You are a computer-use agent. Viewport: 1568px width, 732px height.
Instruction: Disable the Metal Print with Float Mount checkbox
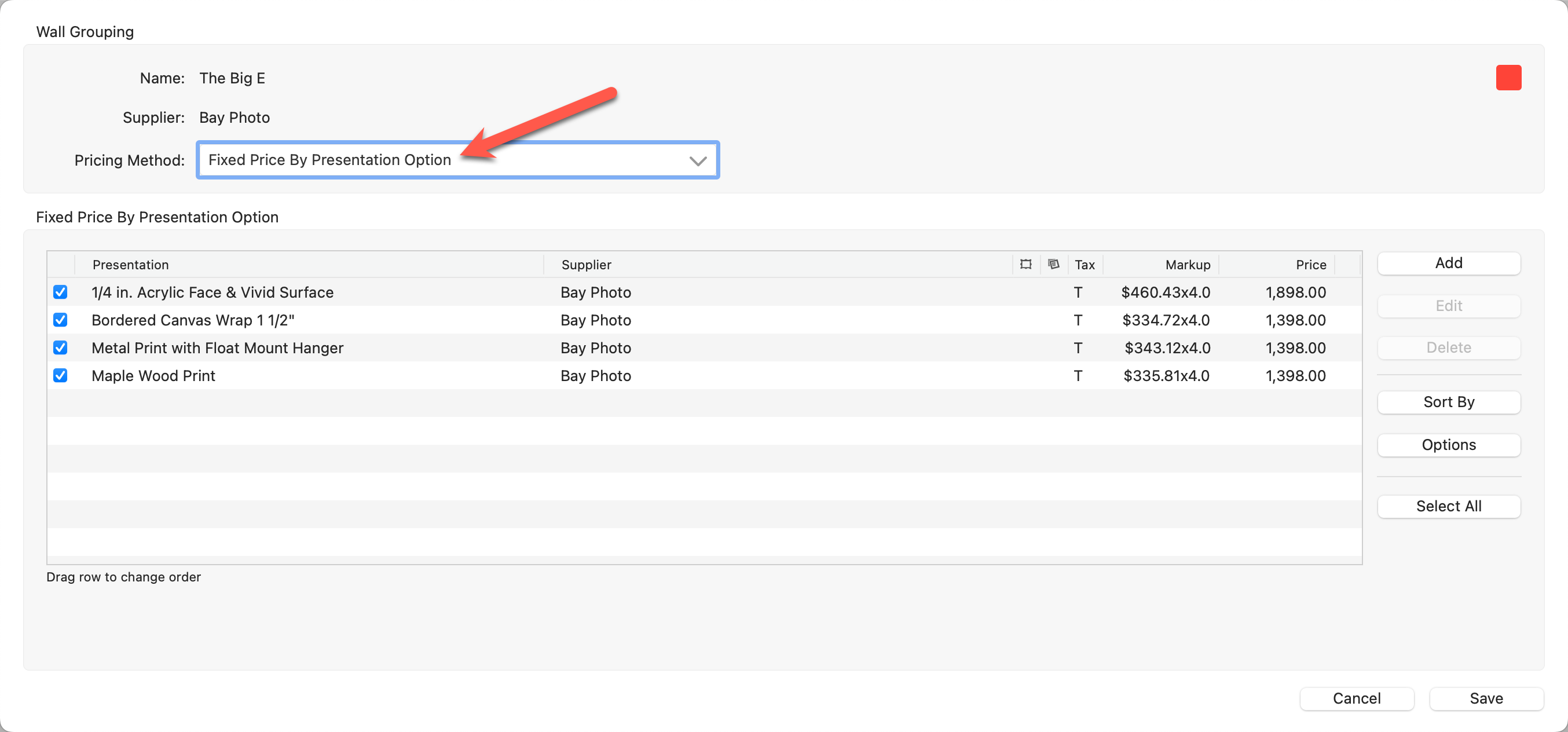60,347
